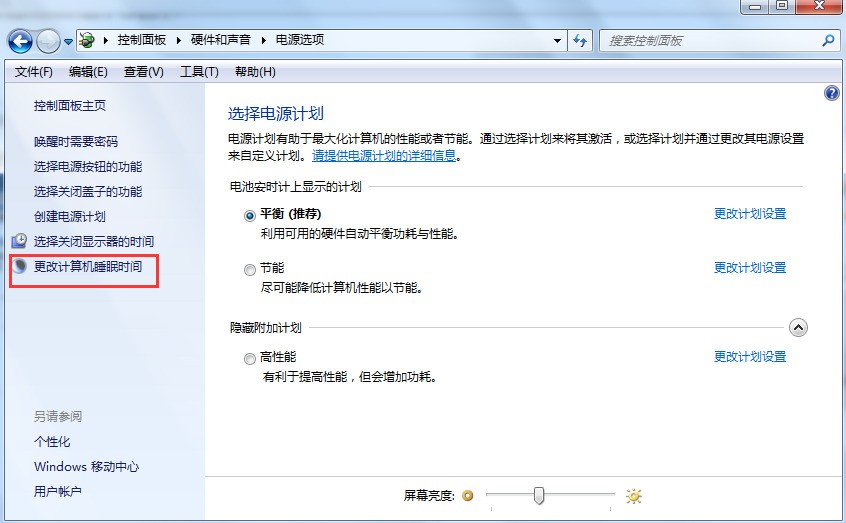Open 个性化 link
The image size is (846, 523).
52,442
